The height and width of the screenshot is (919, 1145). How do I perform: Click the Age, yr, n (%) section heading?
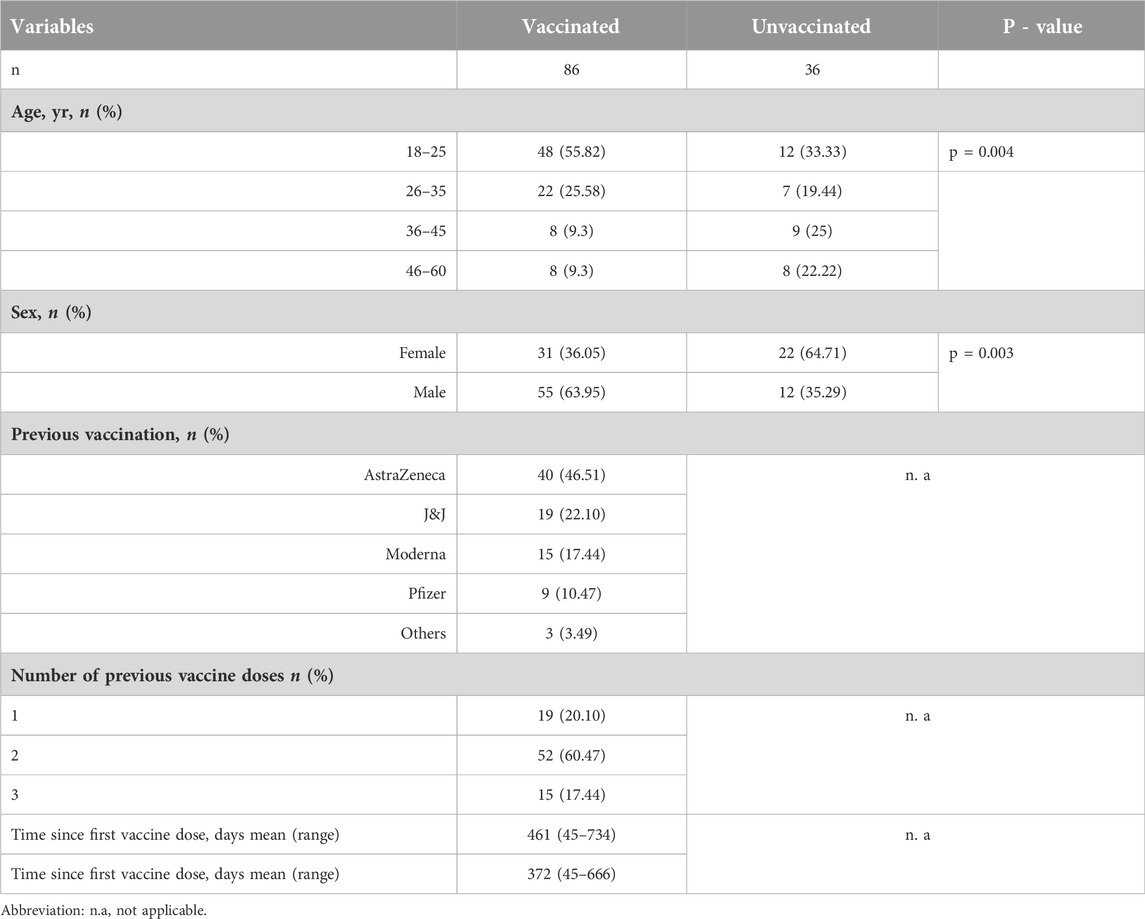[66, 112]
